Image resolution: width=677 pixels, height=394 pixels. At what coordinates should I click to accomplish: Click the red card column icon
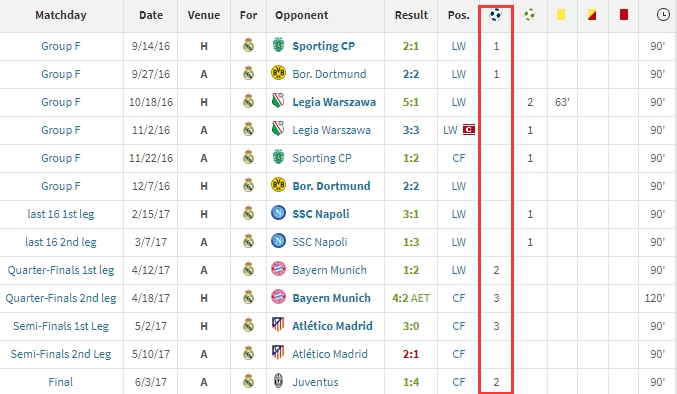pyautogui.click(x=623, y=15)
